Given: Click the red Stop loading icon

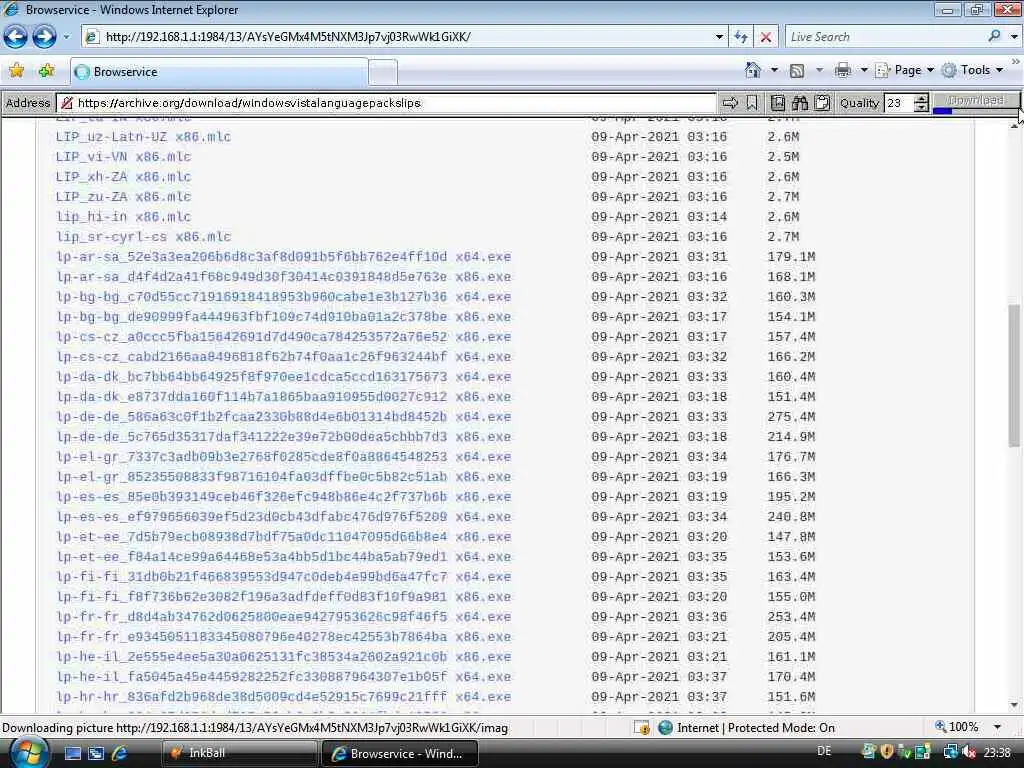Looking at the screenshot, I should (x=765, y=37).
